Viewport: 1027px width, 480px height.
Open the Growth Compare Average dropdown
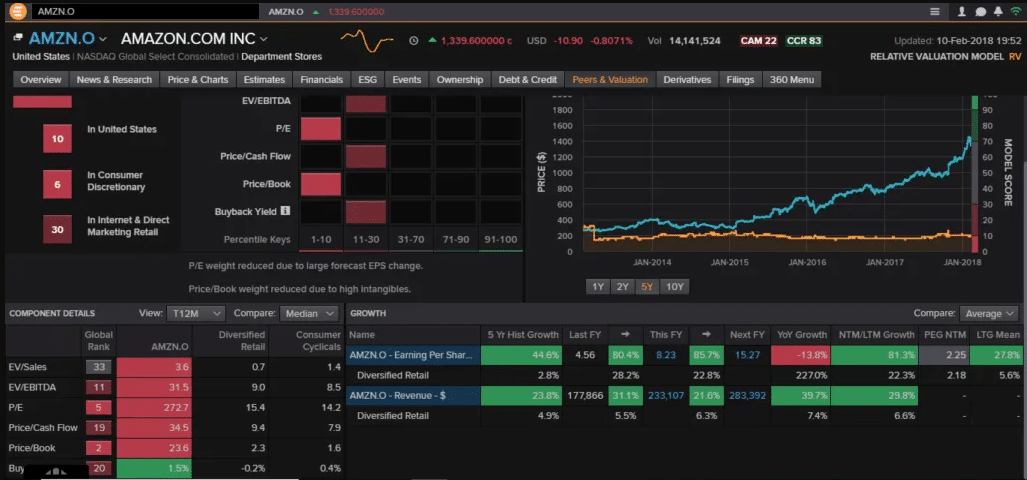[989, 314]
